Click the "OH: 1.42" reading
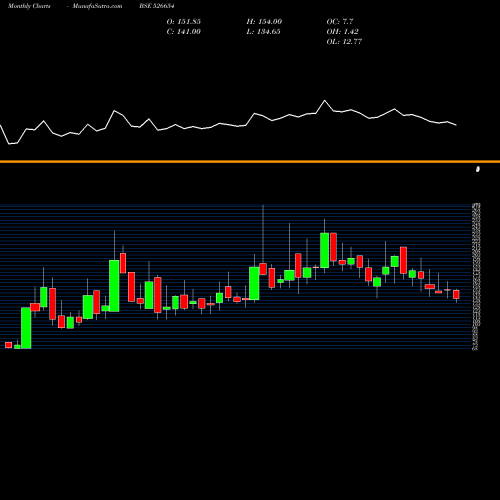Image resolution: width=500 pixels, height=500 pixels. point(343,32)
